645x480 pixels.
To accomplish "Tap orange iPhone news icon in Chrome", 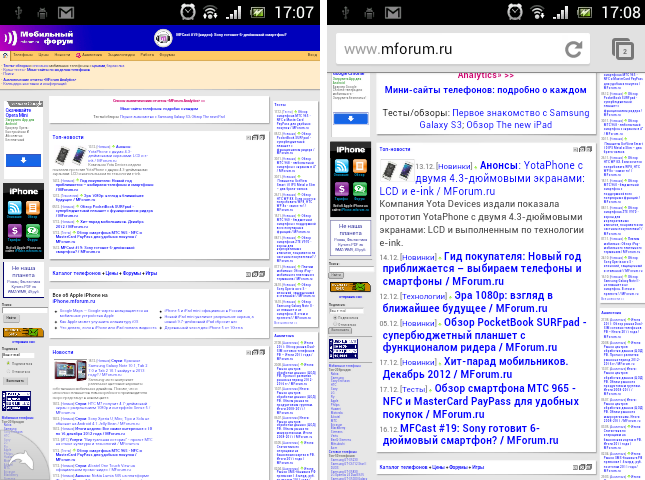I will point(360,166).
